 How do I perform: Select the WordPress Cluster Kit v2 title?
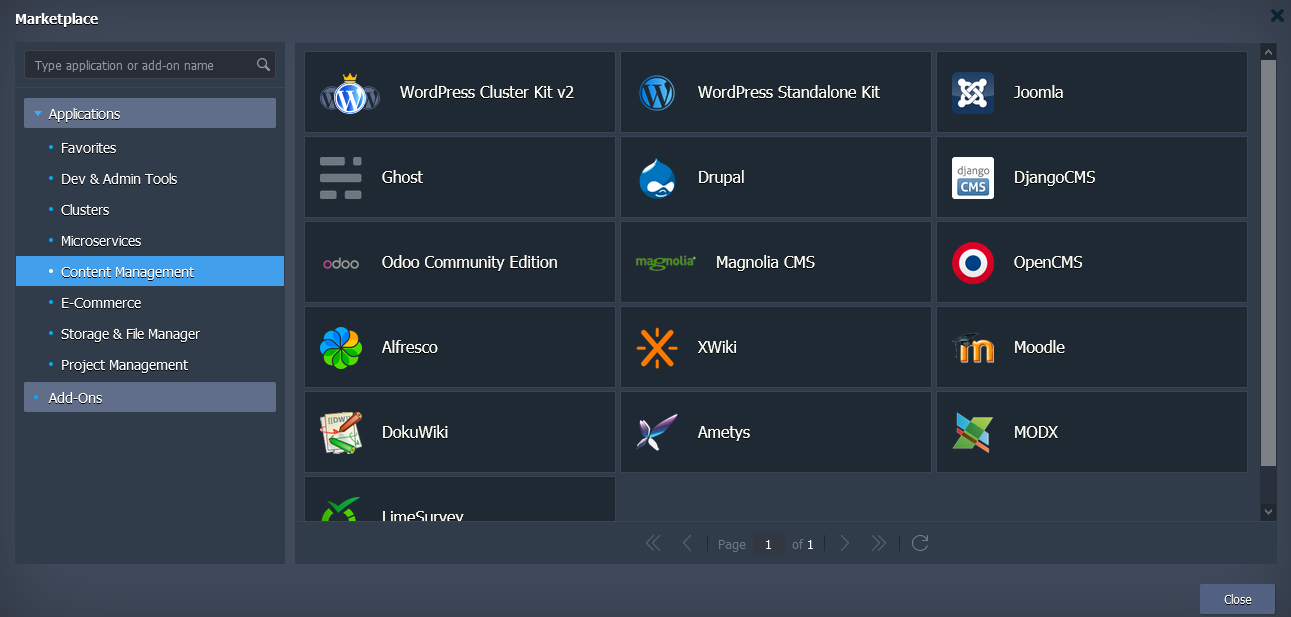point(487,92)
